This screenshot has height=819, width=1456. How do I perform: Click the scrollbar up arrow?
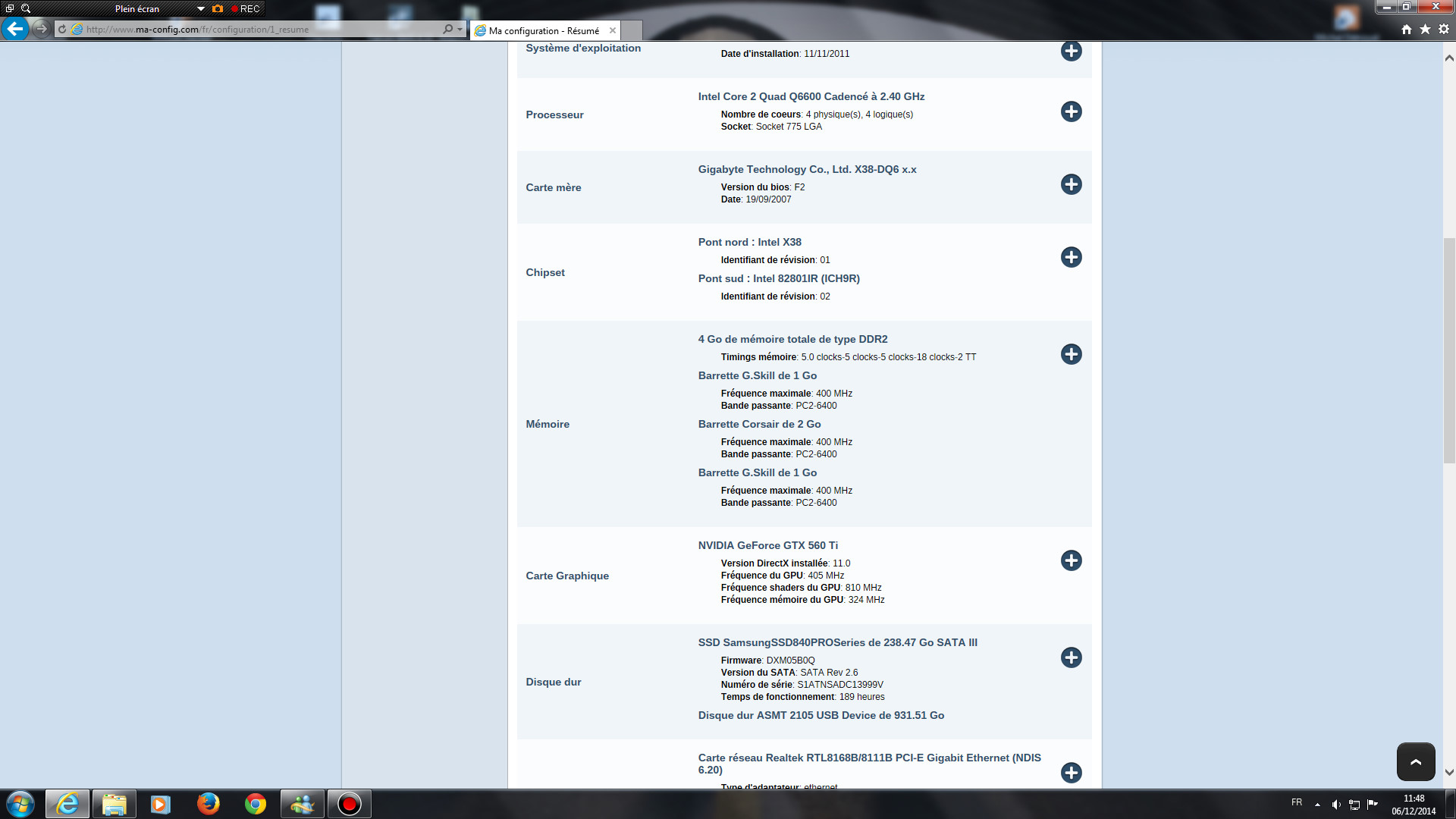[1448, 58]
